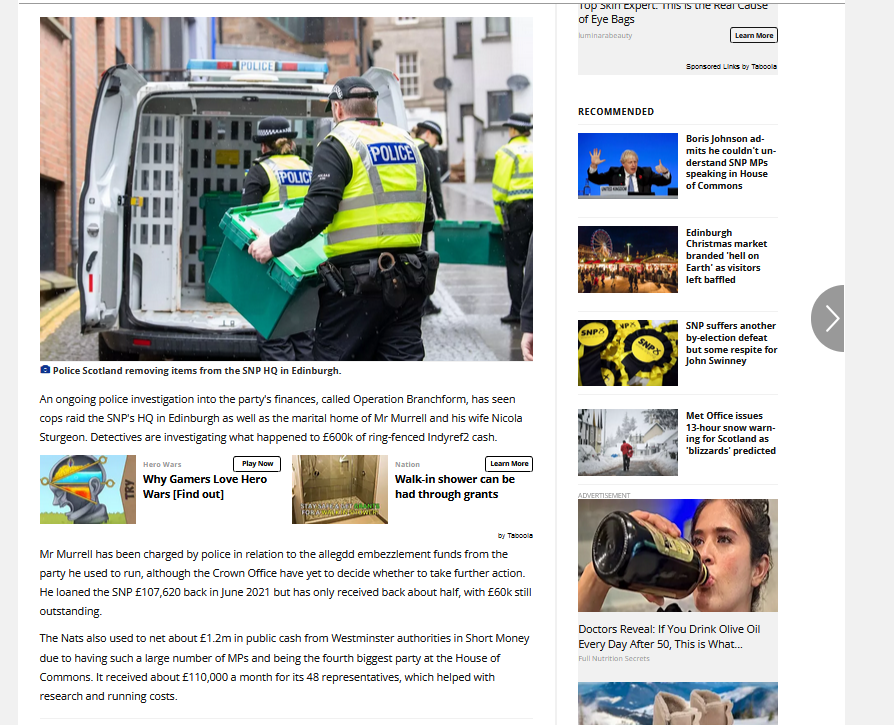Click the paragraph about Short Money
The image size is (894, 725).
pos(285,667)
